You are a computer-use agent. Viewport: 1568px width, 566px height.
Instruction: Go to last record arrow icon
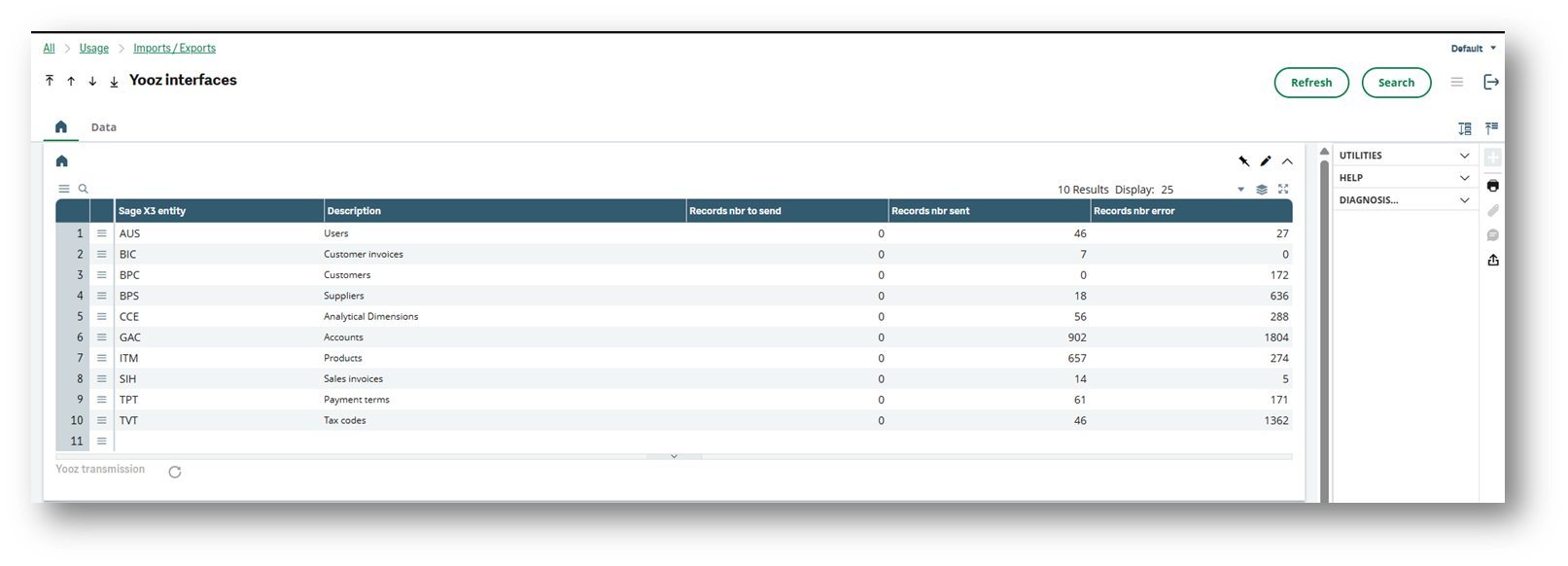[x=114, y=82]
